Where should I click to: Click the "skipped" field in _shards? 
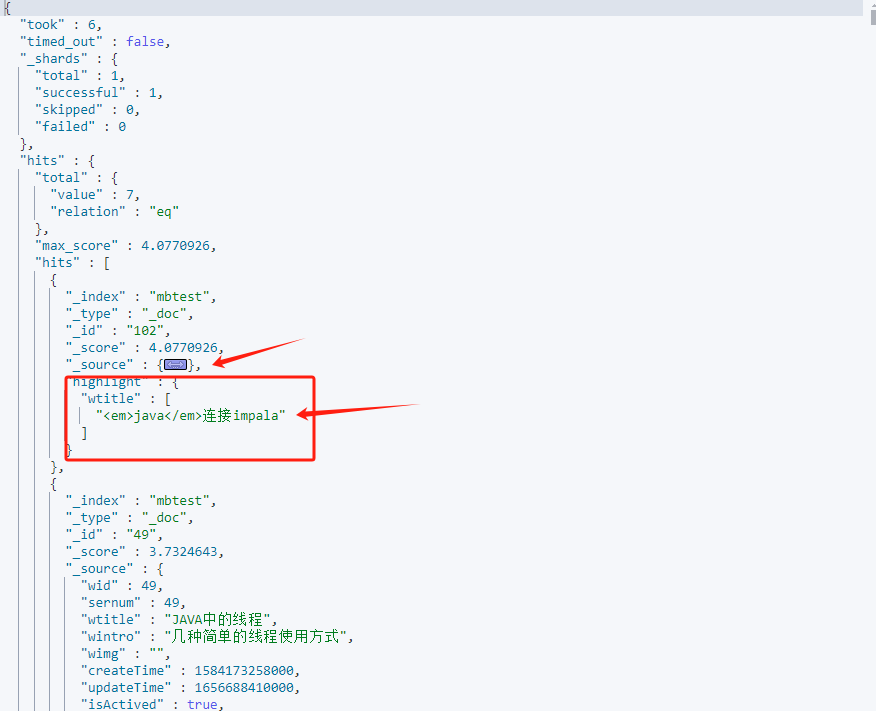(69, 109)
